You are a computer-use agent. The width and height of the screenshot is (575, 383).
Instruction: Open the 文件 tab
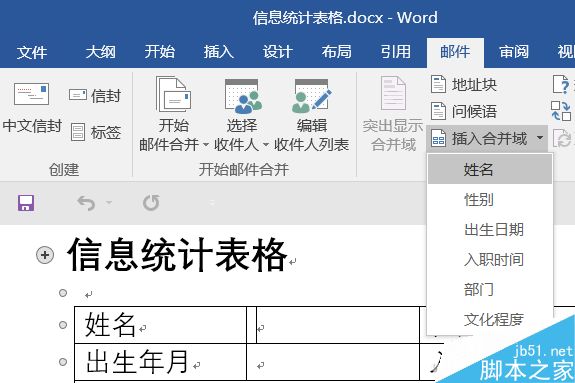click(32, 52)
